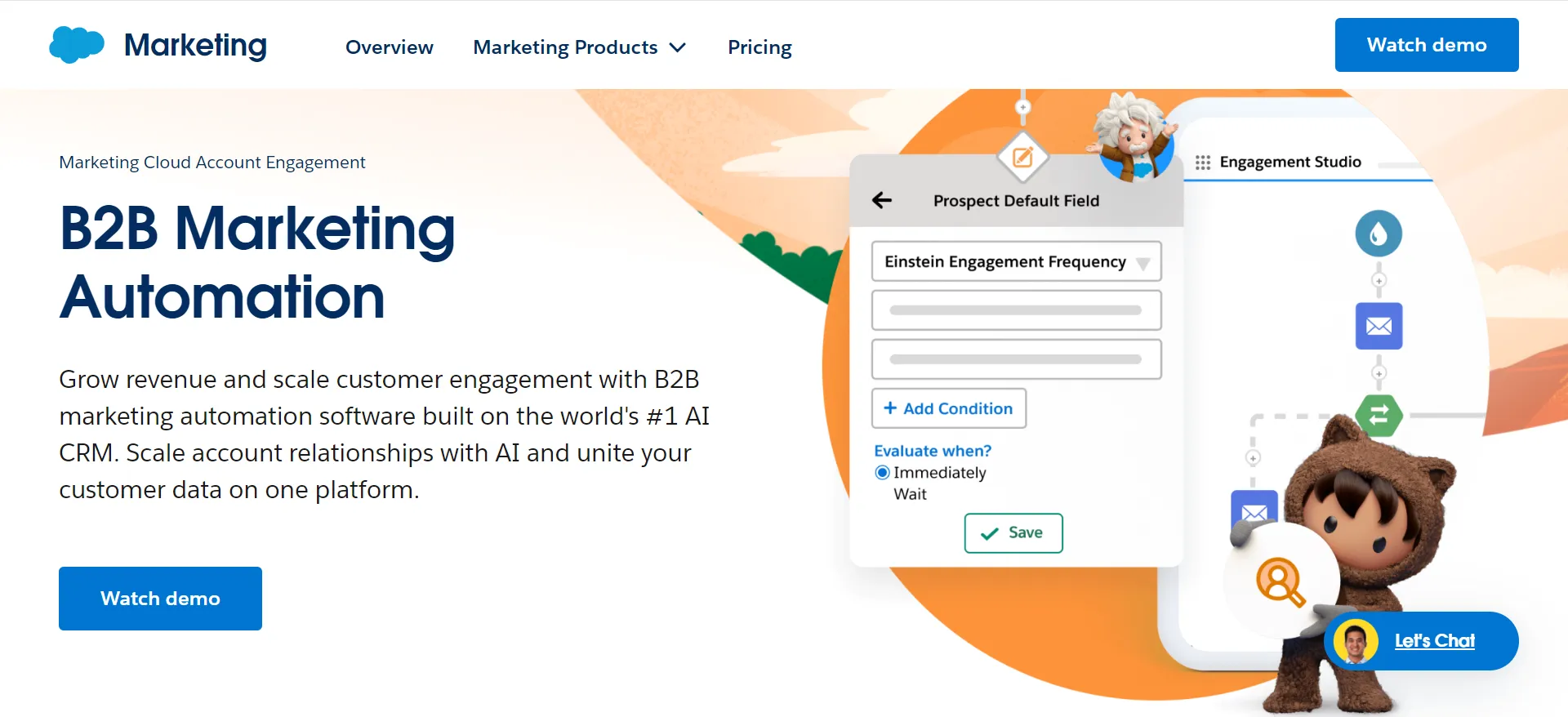
Task: Choose the Wait evaluation option
Action: tap(910, 494)
